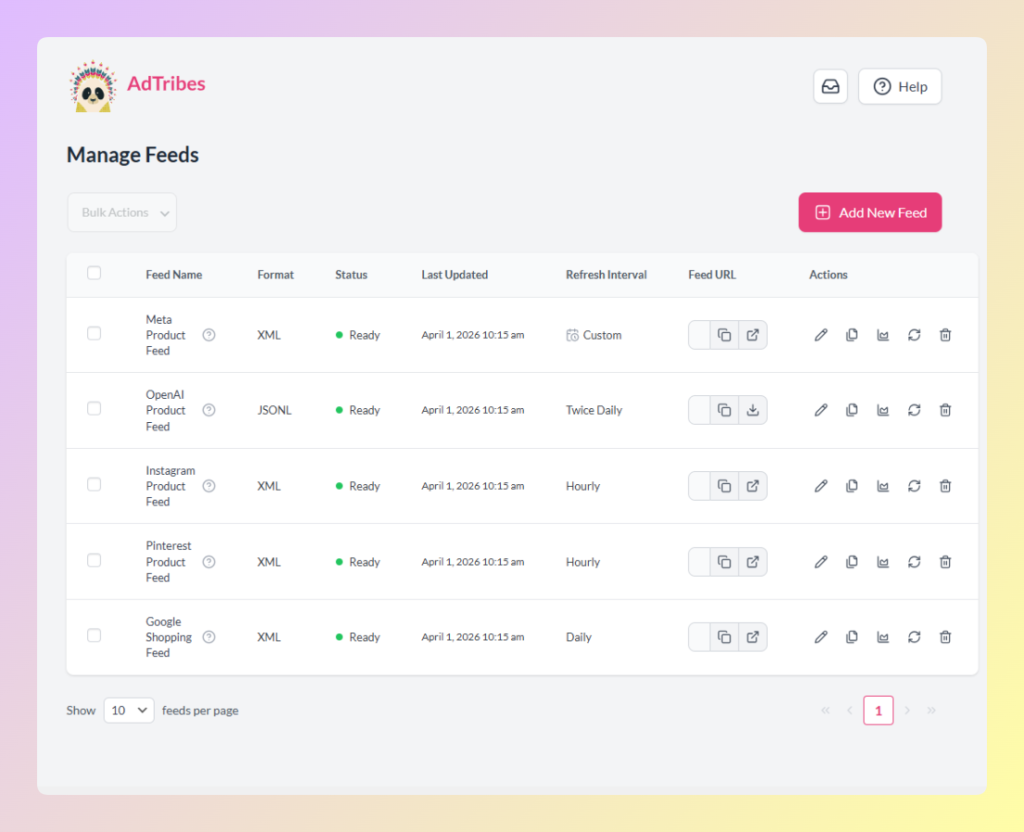Add a new feed
The image size is (1024, 832).
point(869,212)
